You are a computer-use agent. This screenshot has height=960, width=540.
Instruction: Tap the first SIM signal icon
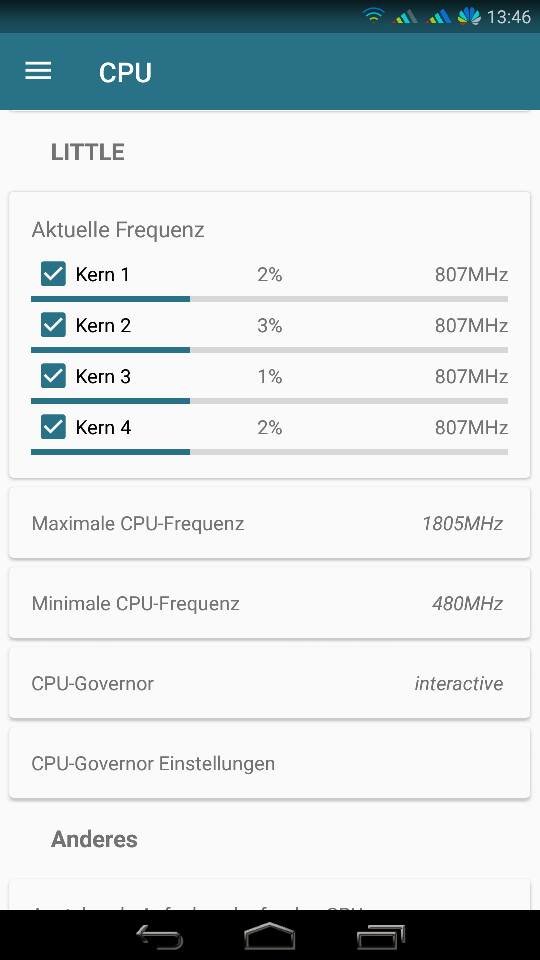(x=405, y=17)
